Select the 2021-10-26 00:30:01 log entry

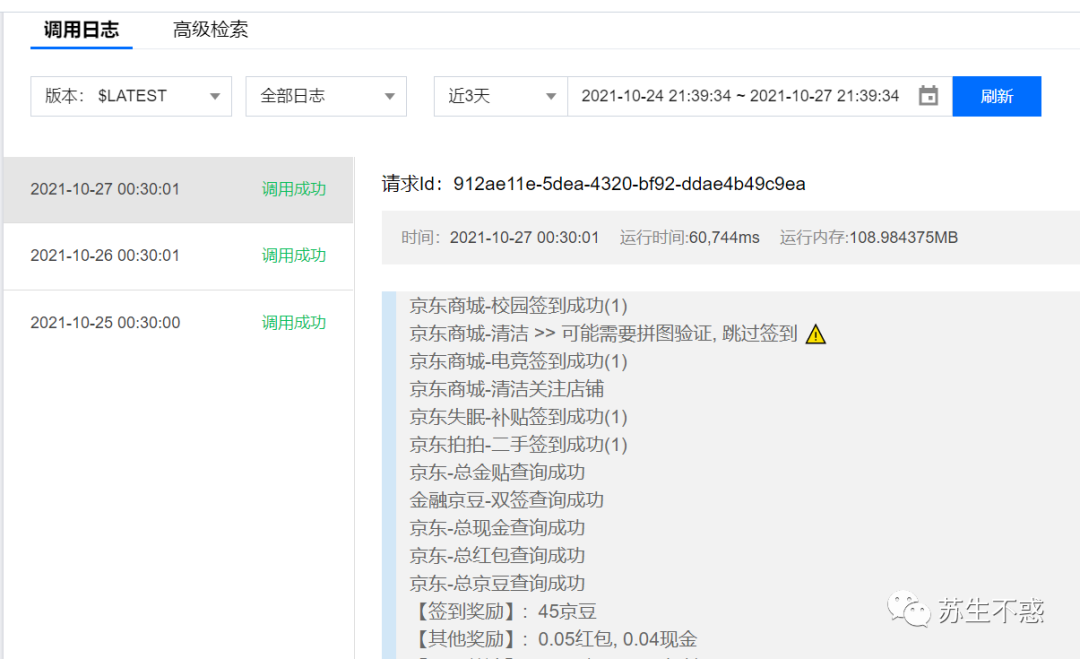(x=178, y=256)
